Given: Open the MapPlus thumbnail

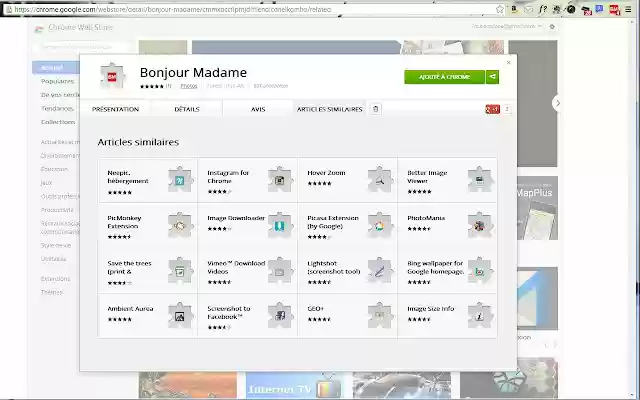Looking at the screenshot, I should coord(537,208).
